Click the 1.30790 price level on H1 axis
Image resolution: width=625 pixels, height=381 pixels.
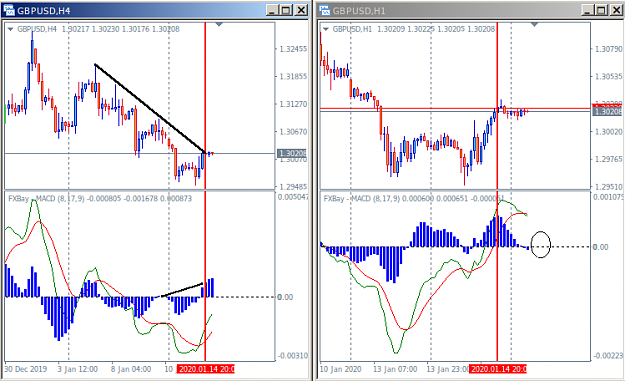click(x=608, y=49)
